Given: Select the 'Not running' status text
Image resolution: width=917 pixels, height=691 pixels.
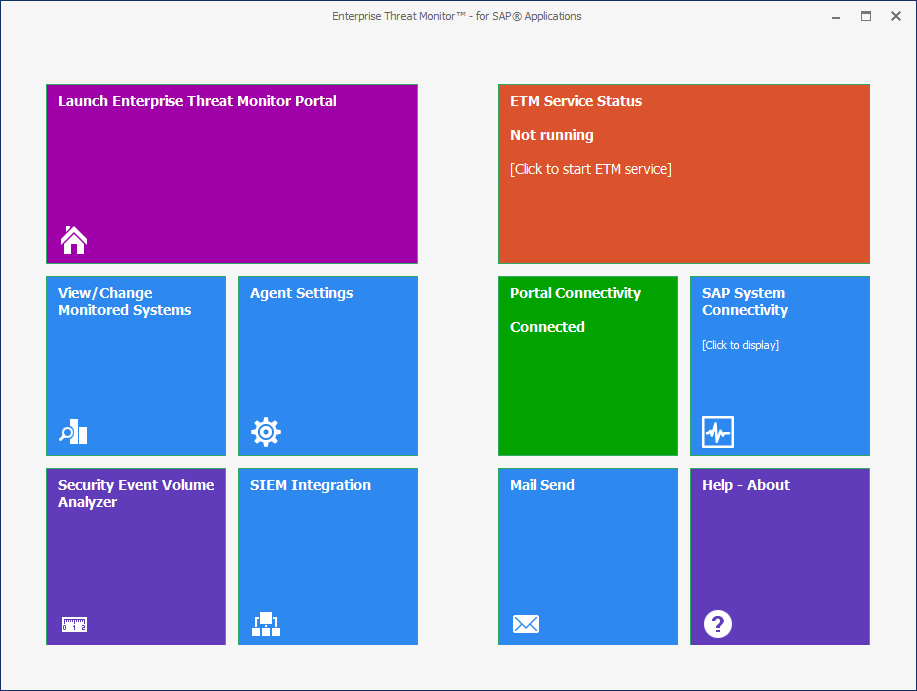Looking at the screenshot, I should point(551,135).
